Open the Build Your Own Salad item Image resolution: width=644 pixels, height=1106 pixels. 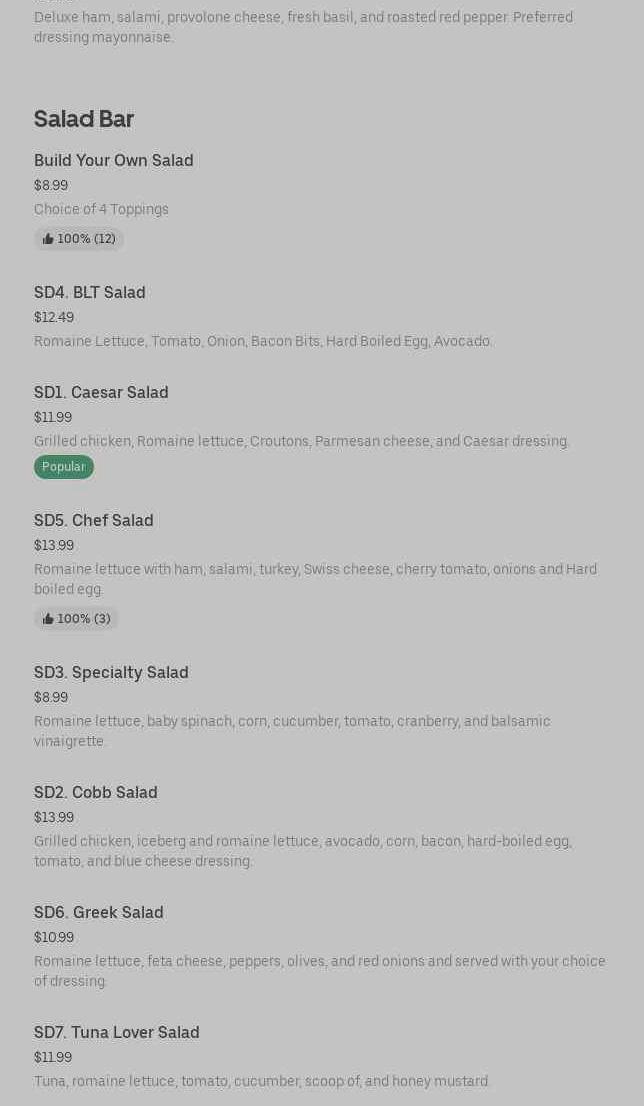point(113,160)
